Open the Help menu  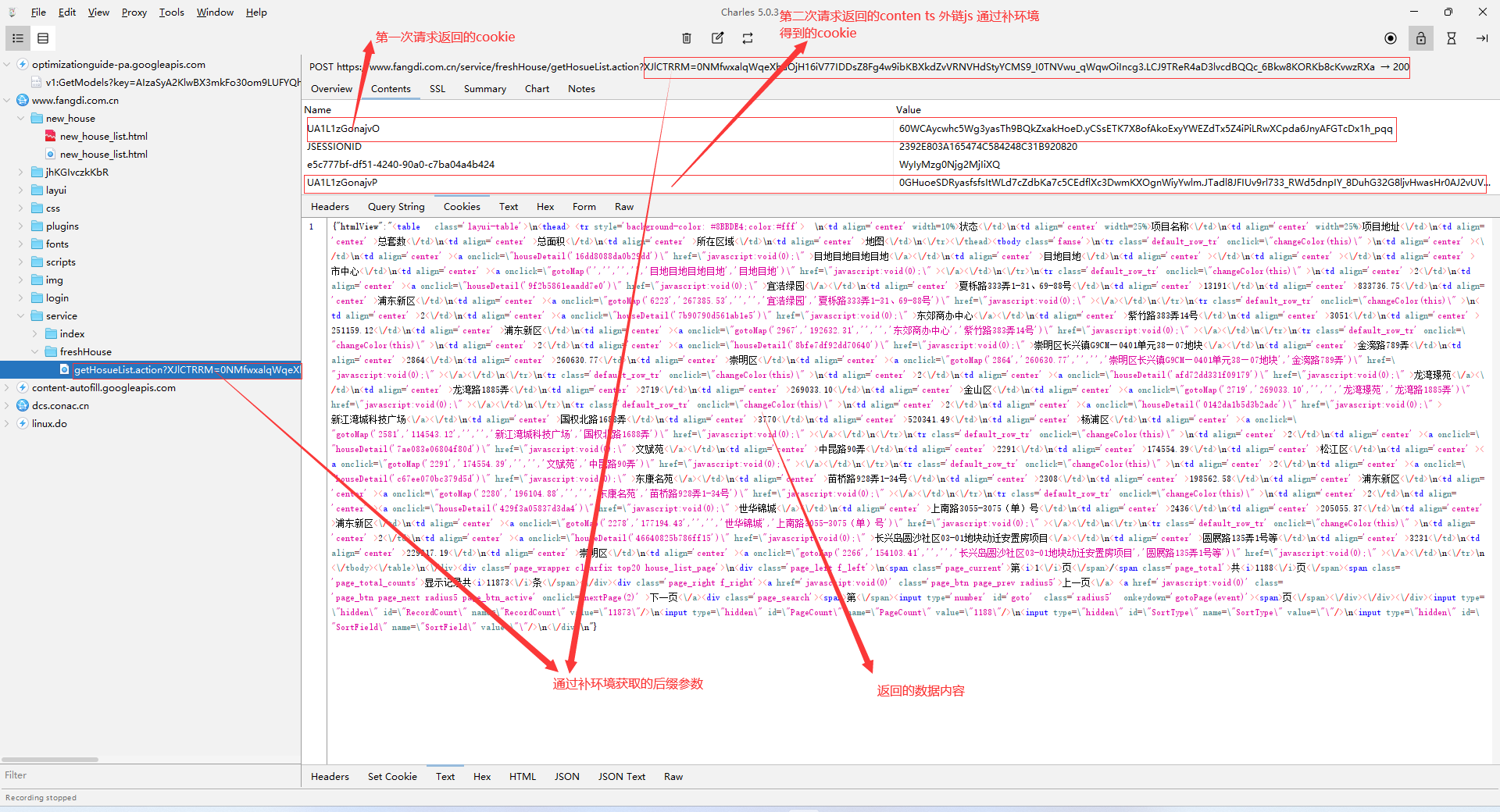[x=256, y=12]
